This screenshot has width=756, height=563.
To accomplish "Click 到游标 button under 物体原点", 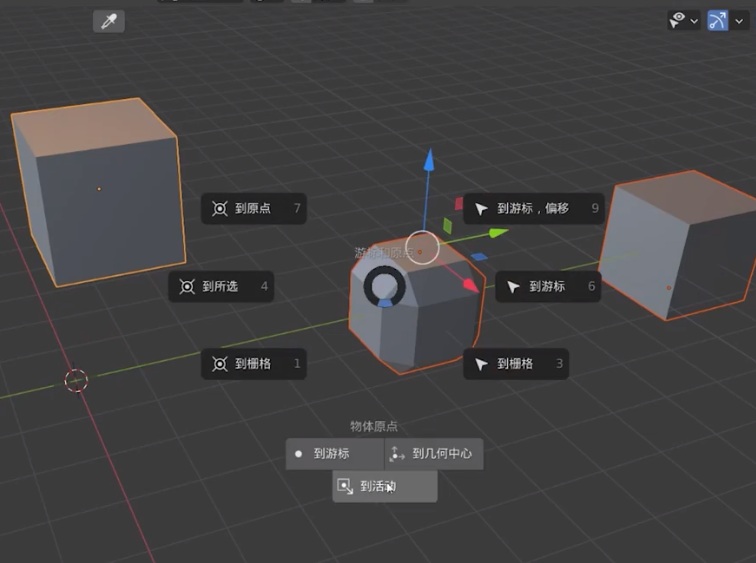I will tap(335, 454).
